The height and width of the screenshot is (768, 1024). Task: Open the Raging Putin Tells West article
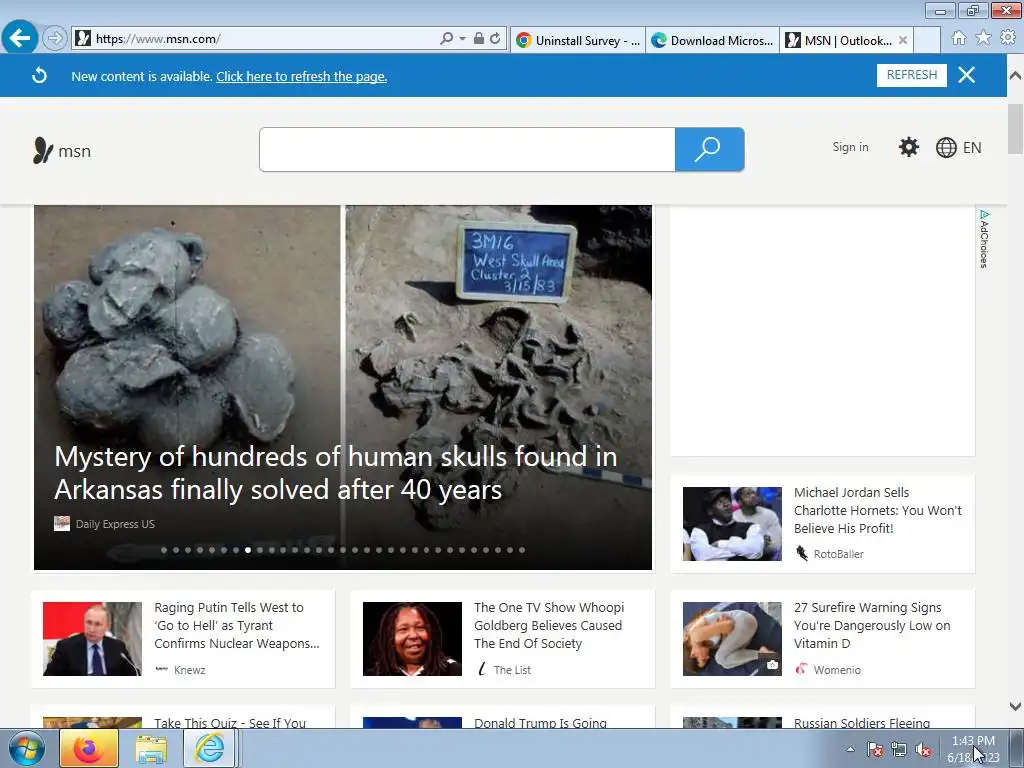pos(237,625)
